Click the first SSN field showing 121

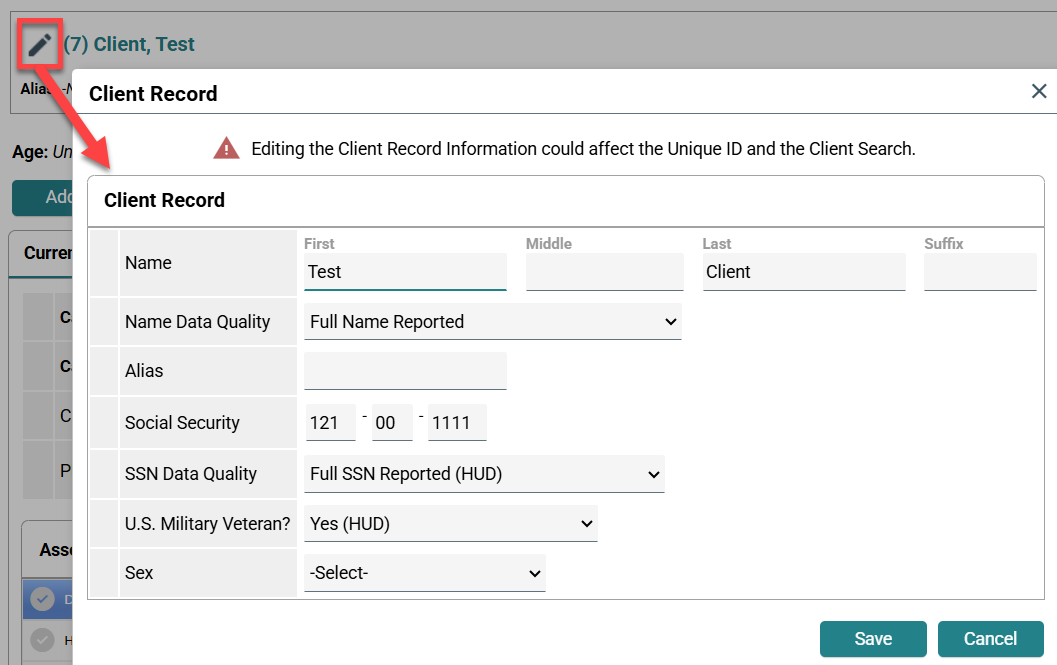click(330, 423)
